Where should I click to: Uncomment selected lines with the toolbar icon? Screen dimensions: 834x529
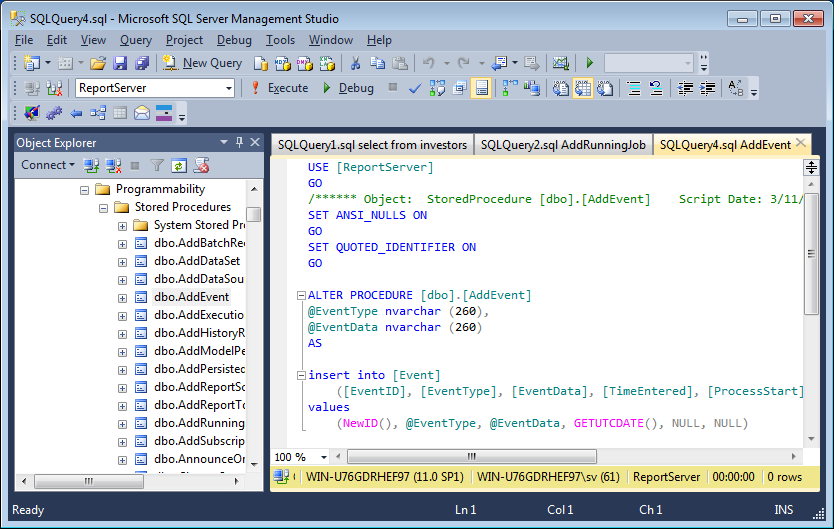pos(656,88)
